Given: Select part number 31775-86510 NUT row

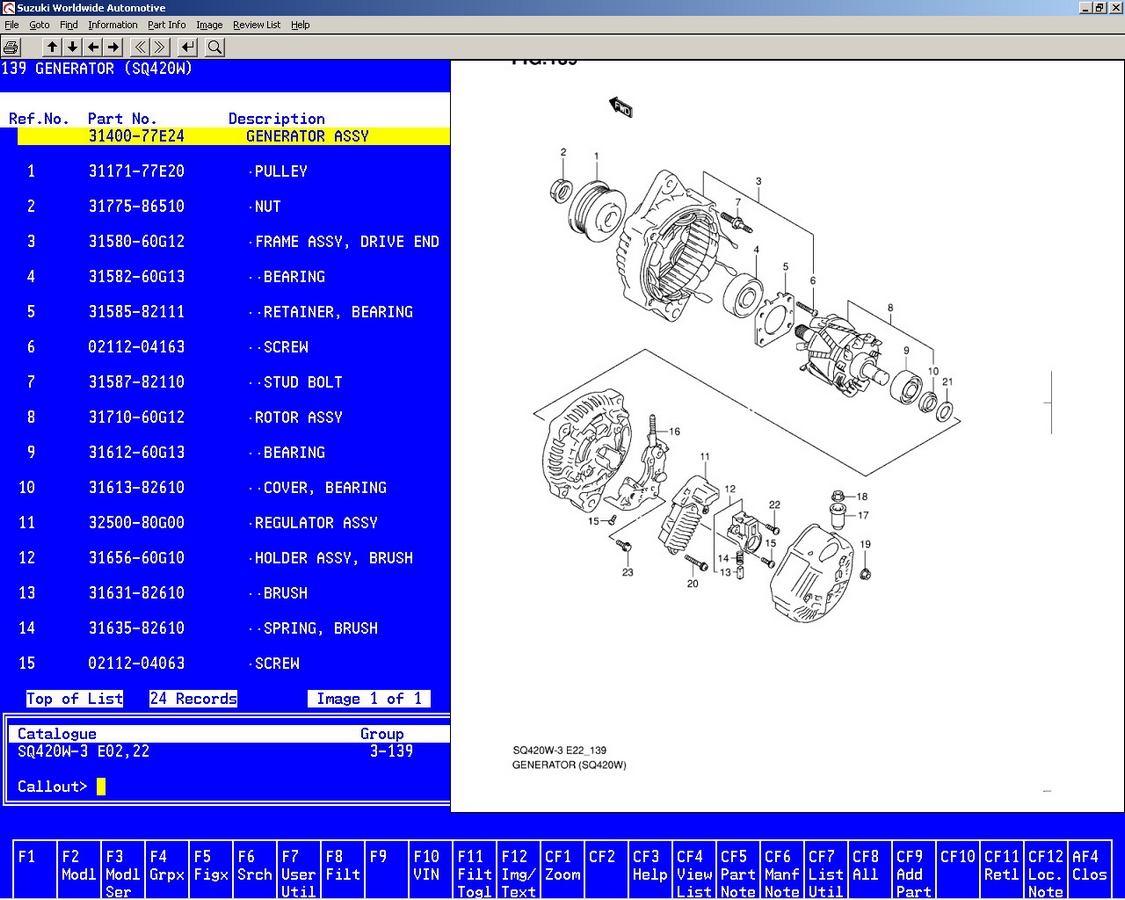Looking at the screenshot, I should point(225,207).
